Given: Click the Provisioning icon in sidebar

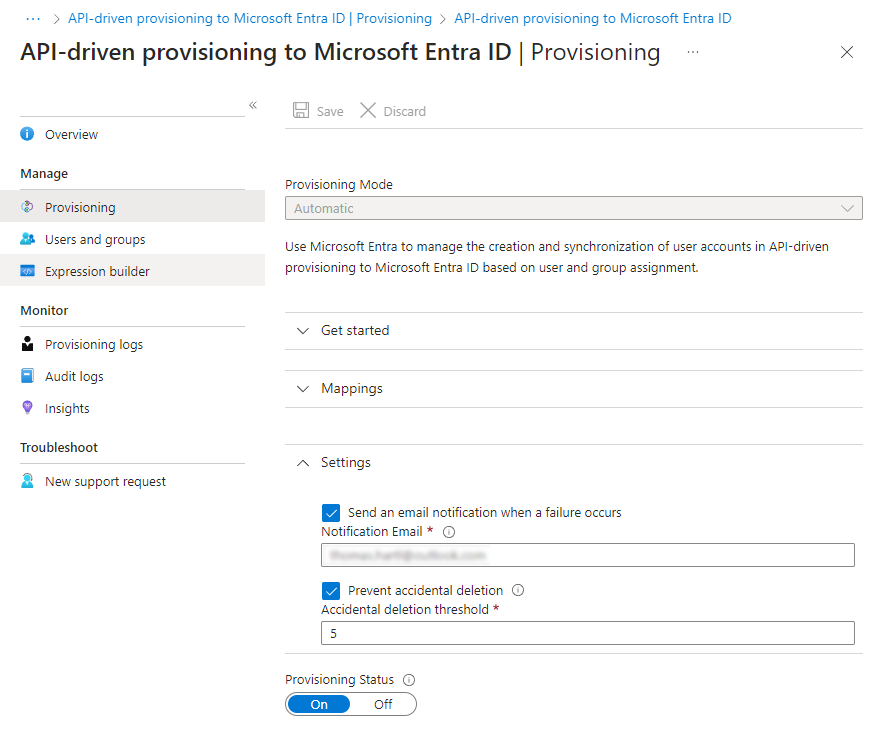Looking at the screenshot, I should tap(25, 207).
